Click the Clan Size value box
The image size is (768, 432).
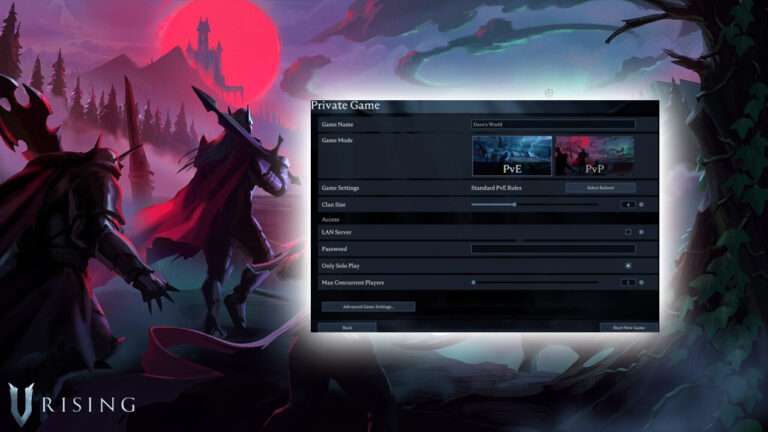tap(628, 204)
